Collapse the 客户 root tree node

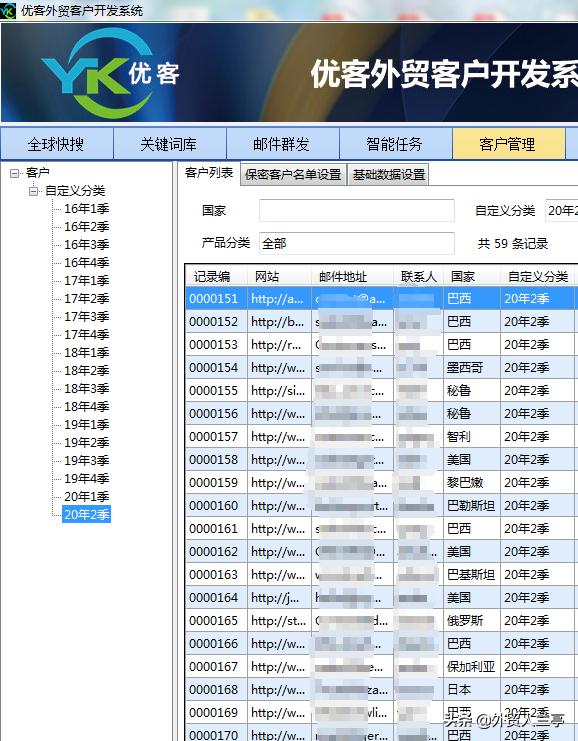coord(15,173)
